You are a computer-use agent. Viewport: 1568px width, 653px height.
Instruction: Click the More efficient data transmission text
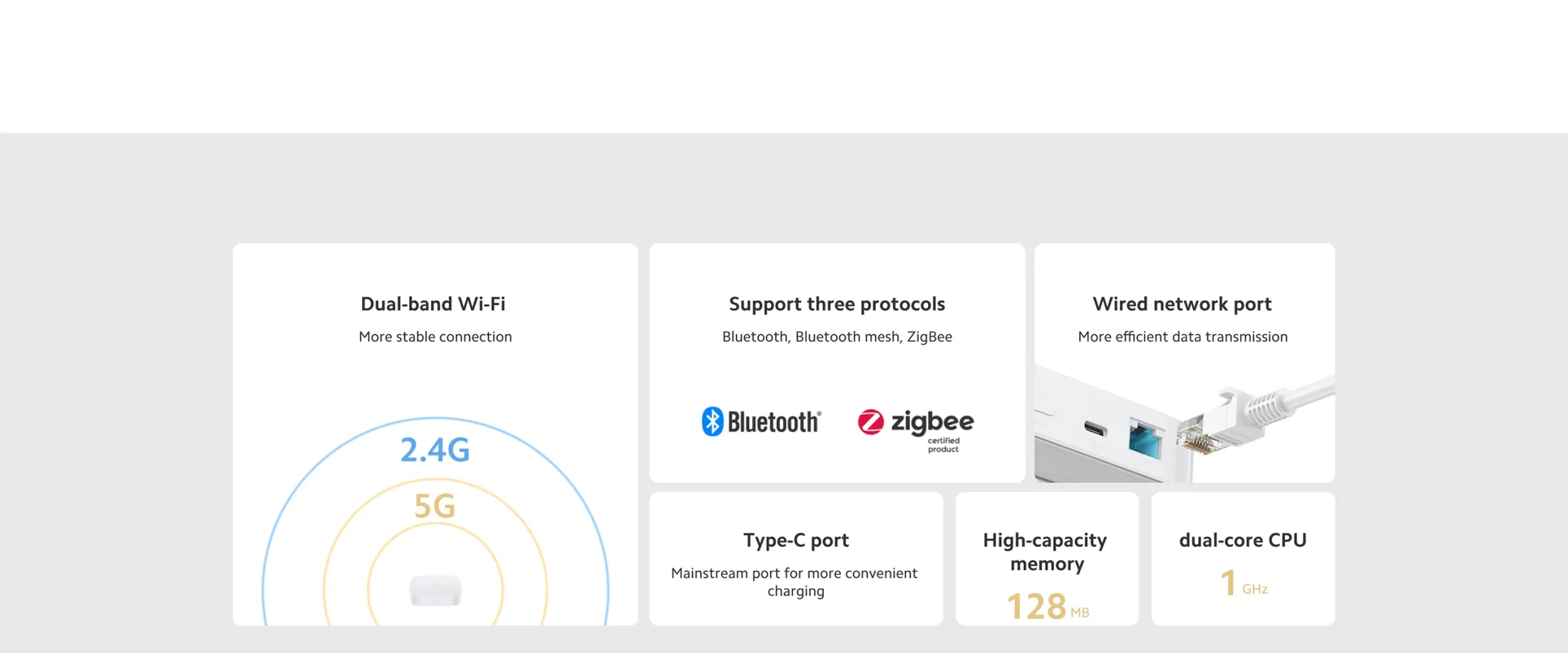tap(1183, 337)
